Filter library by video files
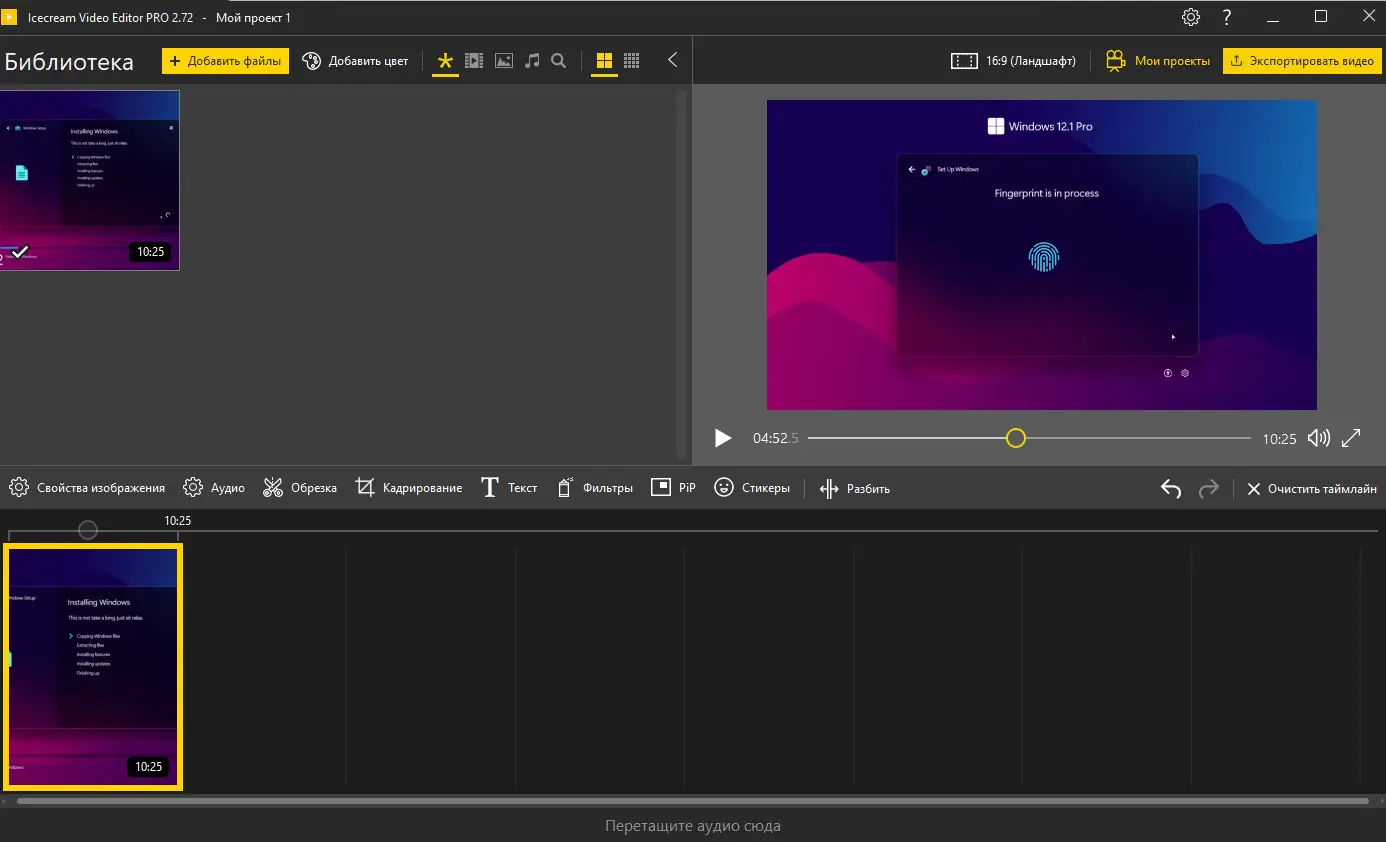1386x842 pixels. (x=474, y=61)
